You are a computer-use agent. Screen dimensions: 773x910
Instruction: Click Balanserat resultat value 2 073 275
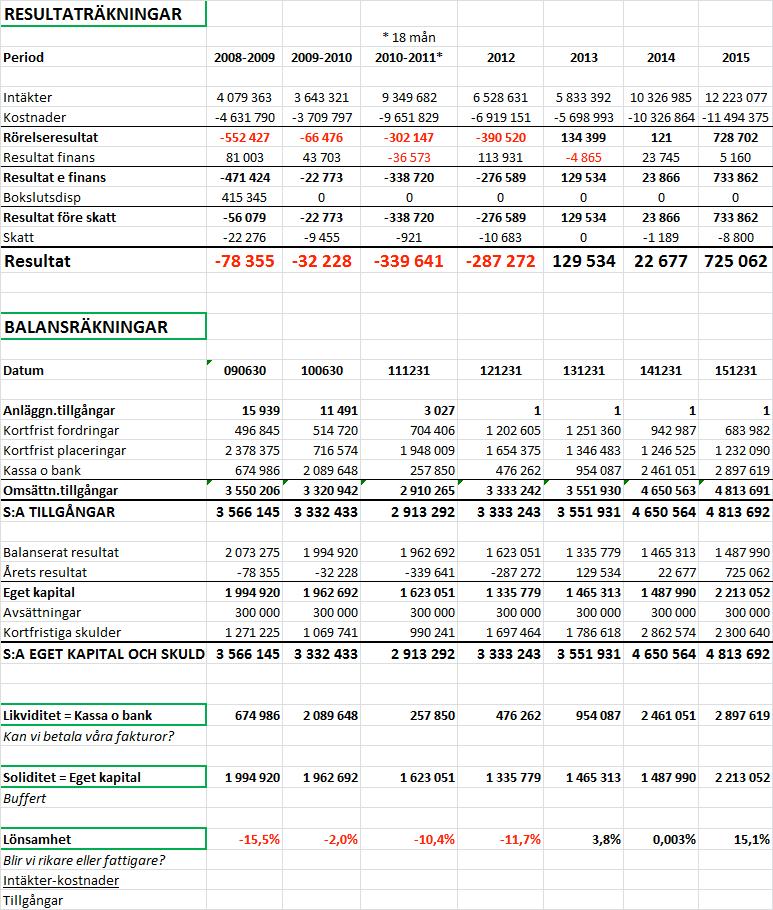252,552
